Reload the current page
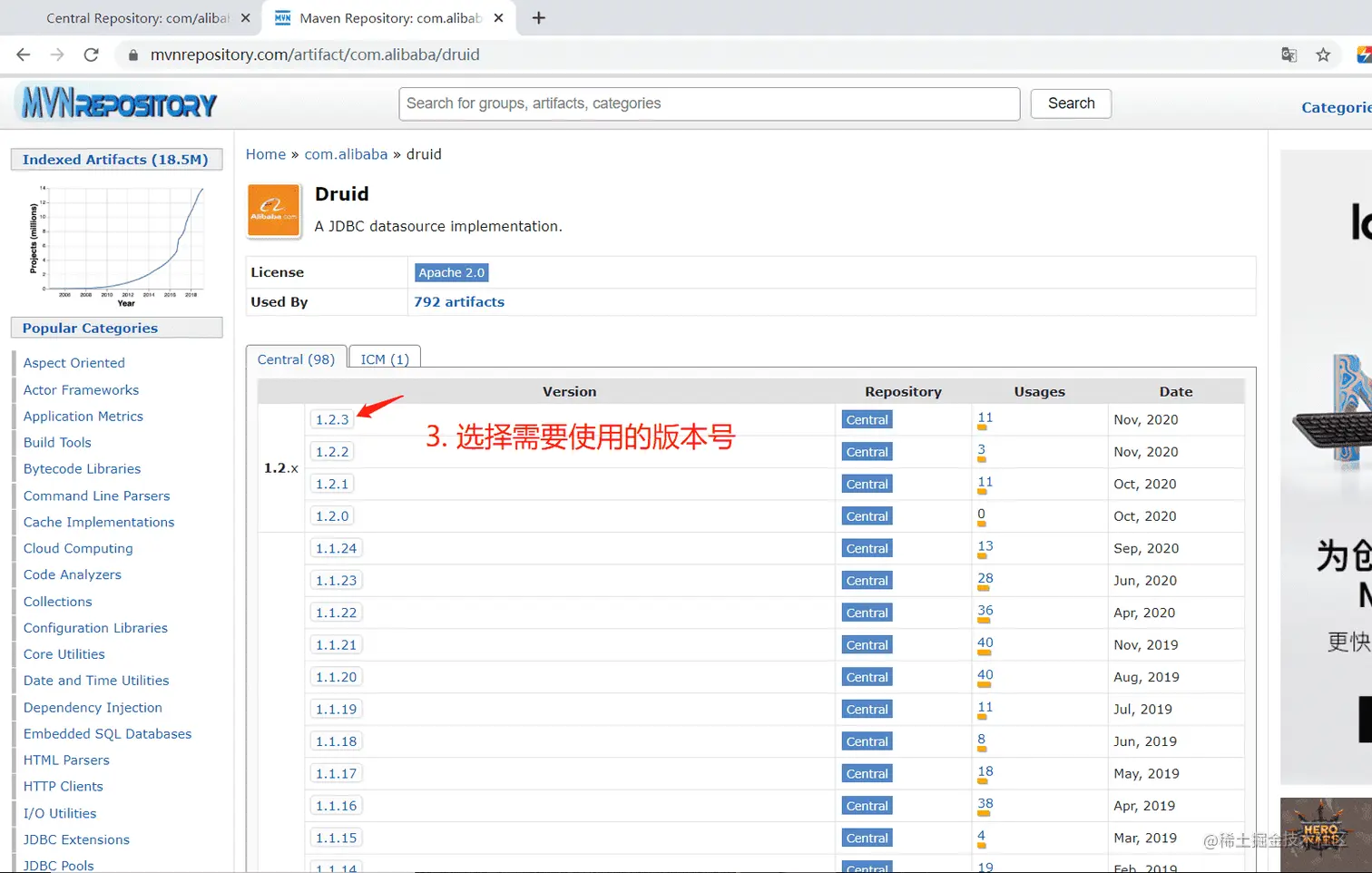 coord(91,54)
